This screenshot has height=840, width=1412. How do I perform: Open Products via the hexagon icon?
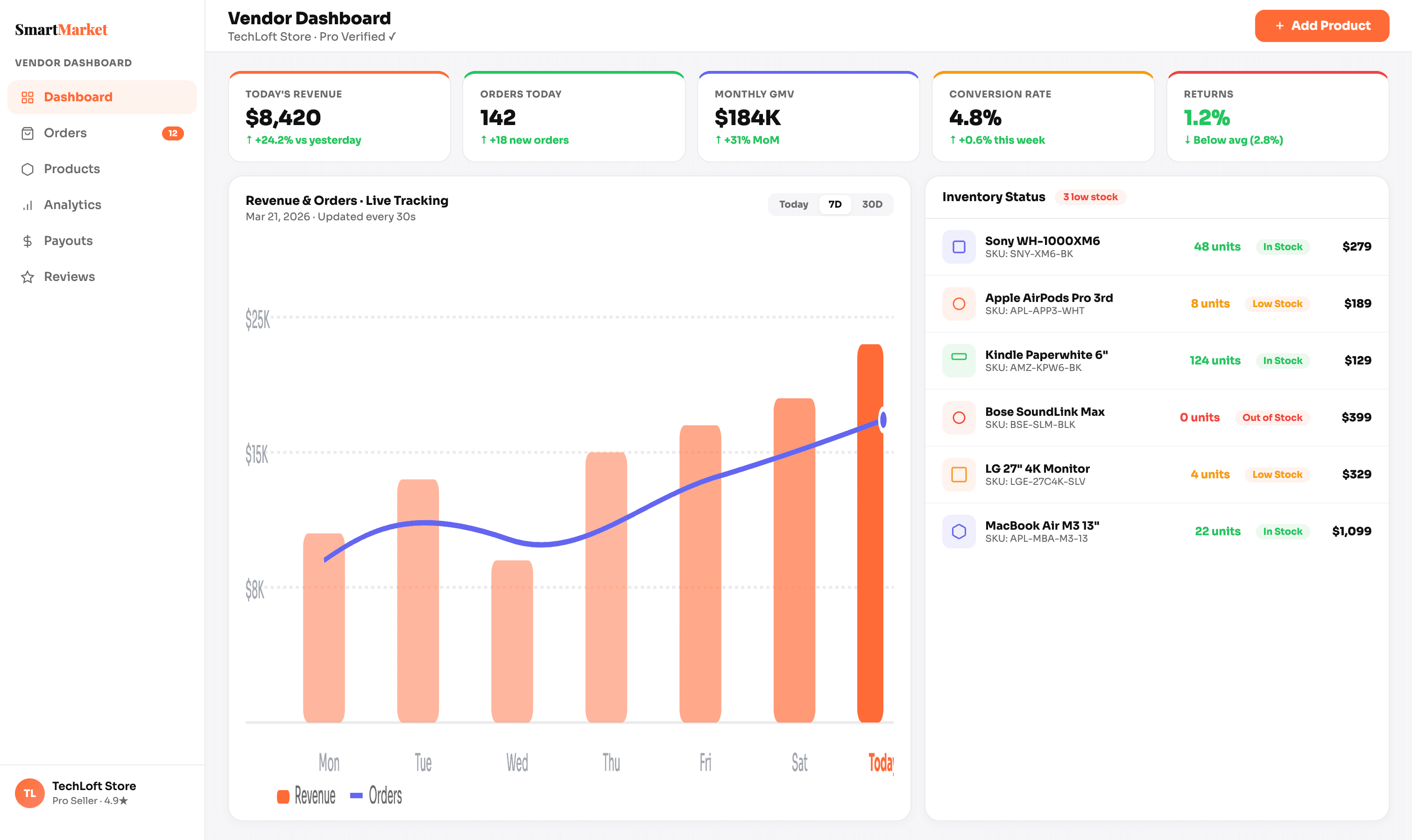point(27,168)
